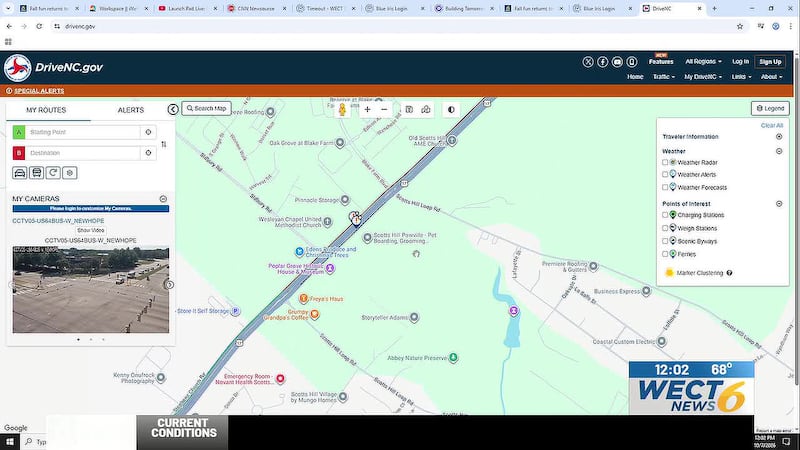The image size is (800, 450).
Task: Use current location for Destination
Action: point(148,153)
